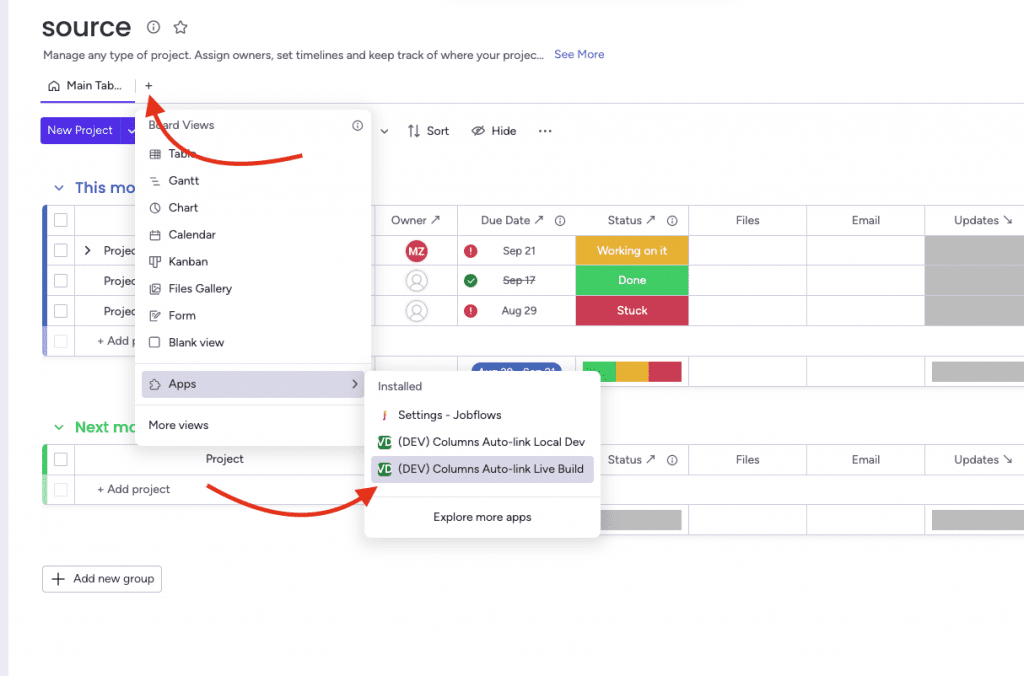Image resolution: width=1024 pixels, height=676 pixels.
Task: Click the Local Dev app icon
Action: 385,442
